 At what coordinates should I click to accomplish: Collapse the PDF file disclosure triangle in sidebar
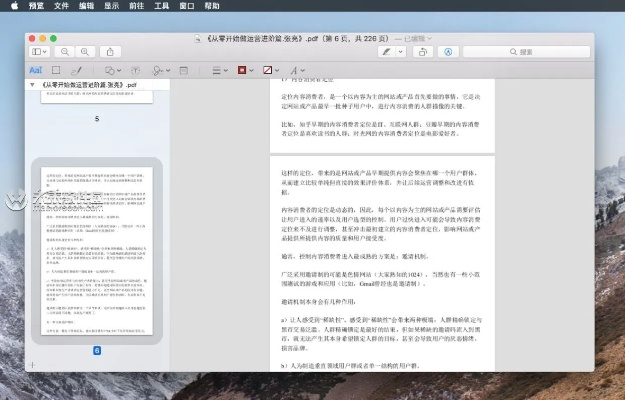pos(33,85)
